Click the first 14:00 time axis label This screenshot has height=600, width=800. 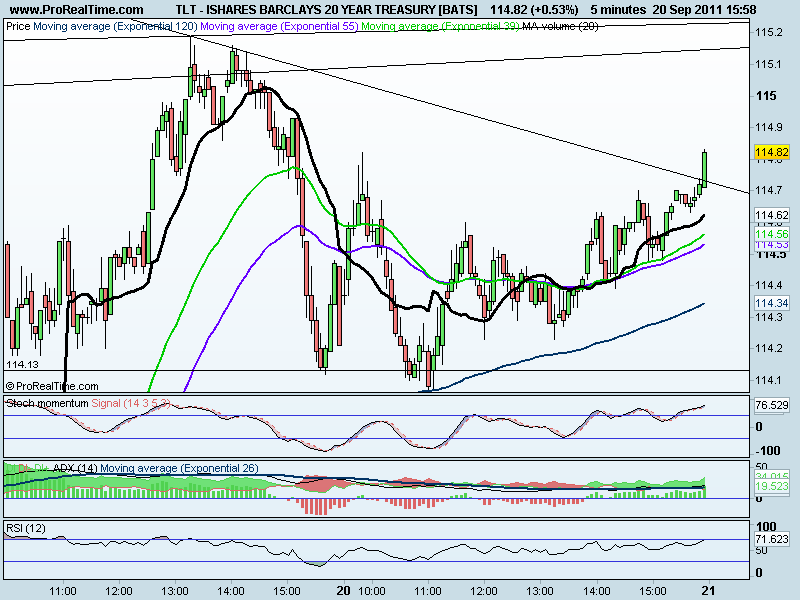(231, 591)
